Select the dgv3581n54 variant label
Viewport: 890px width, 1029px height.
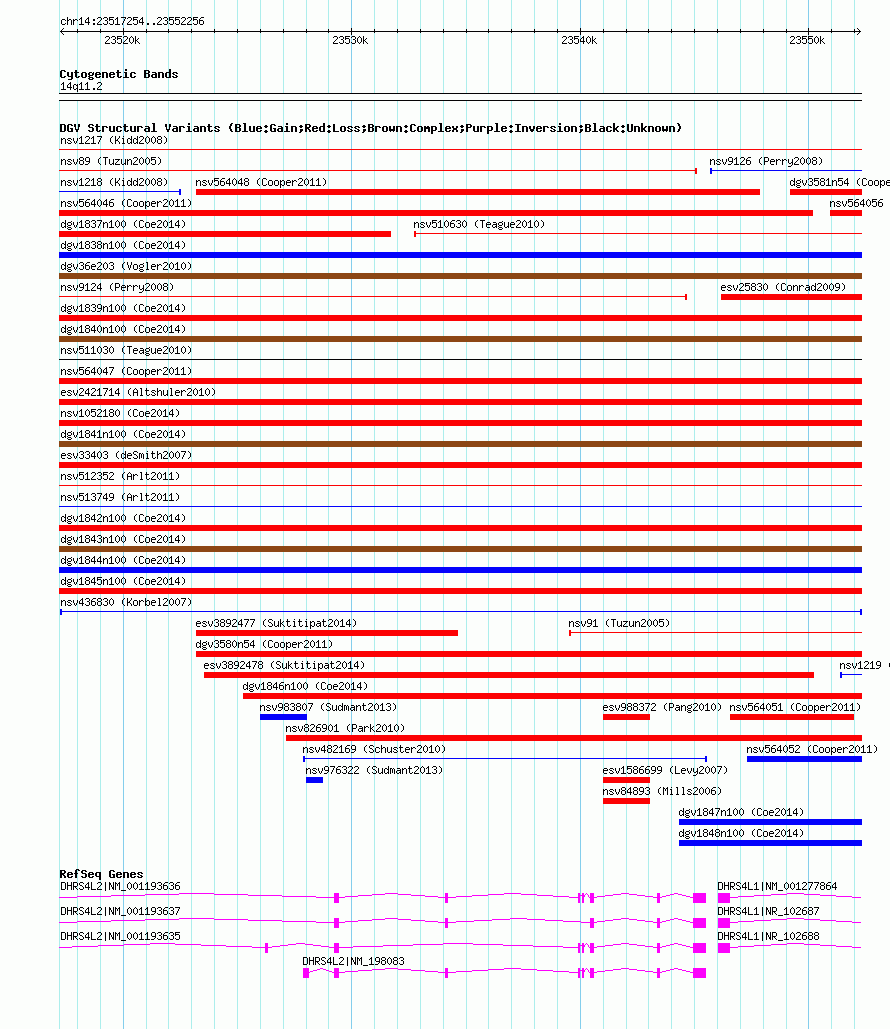click(x=839, y=182)
